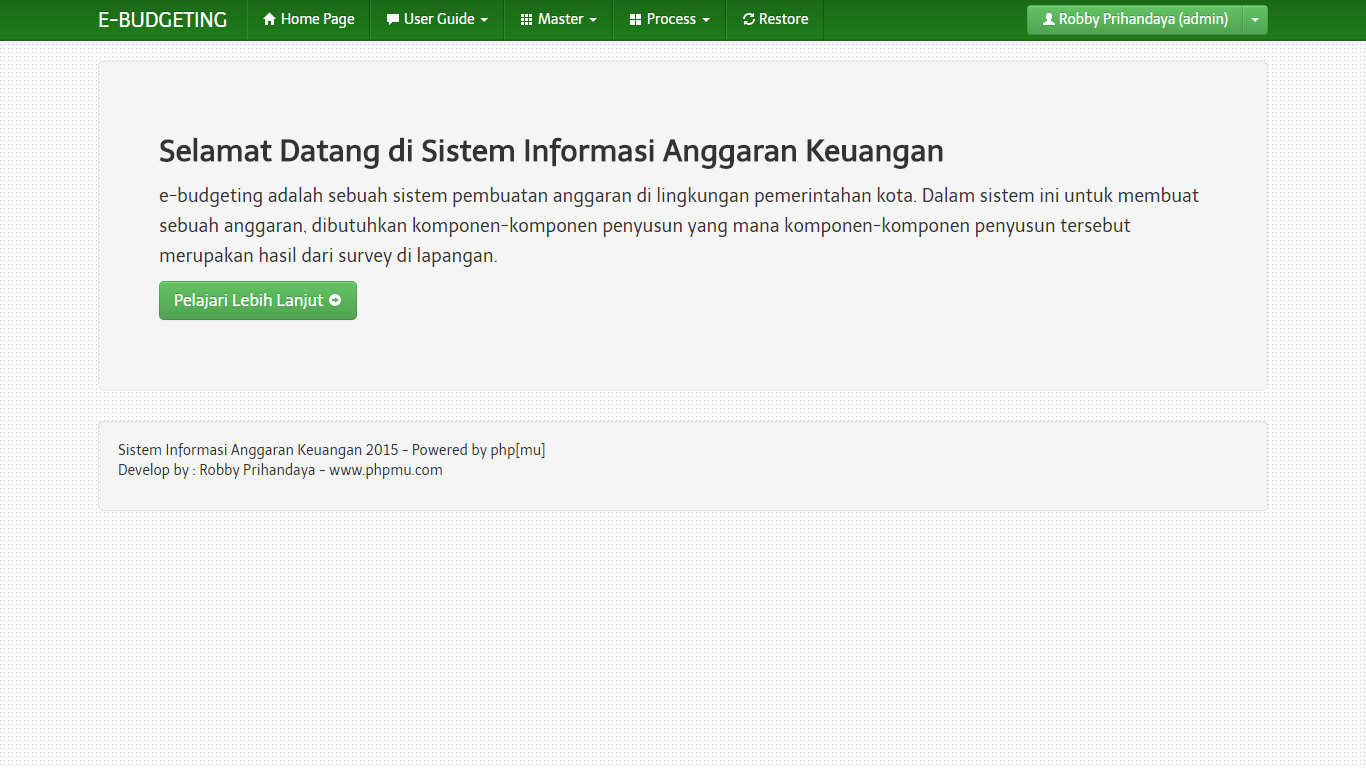Click the E-BUDGETING brand logo
Viewport: 1366px width, 768px height.
[162, 20]
